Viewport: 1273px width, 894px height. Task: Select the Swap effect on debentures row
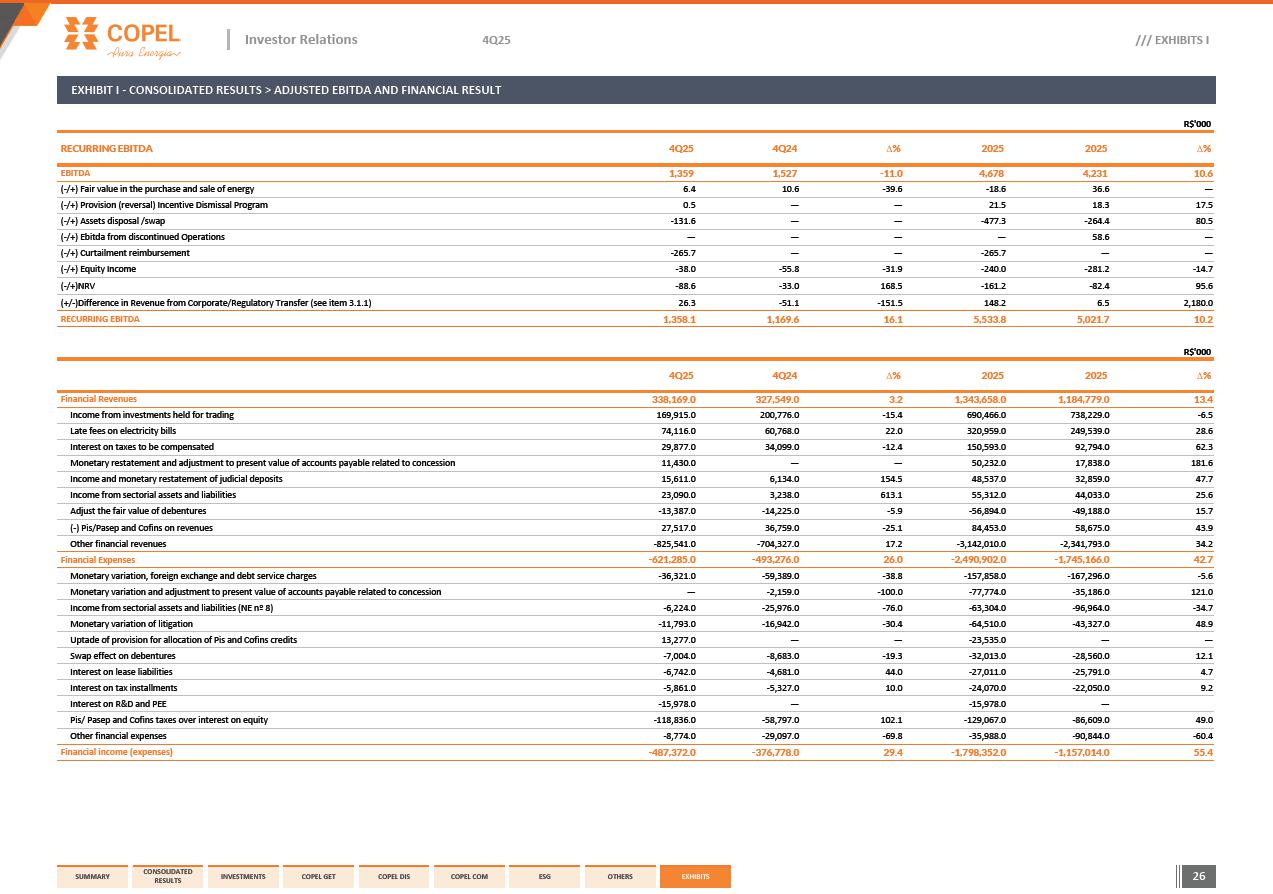pos(122,656)
